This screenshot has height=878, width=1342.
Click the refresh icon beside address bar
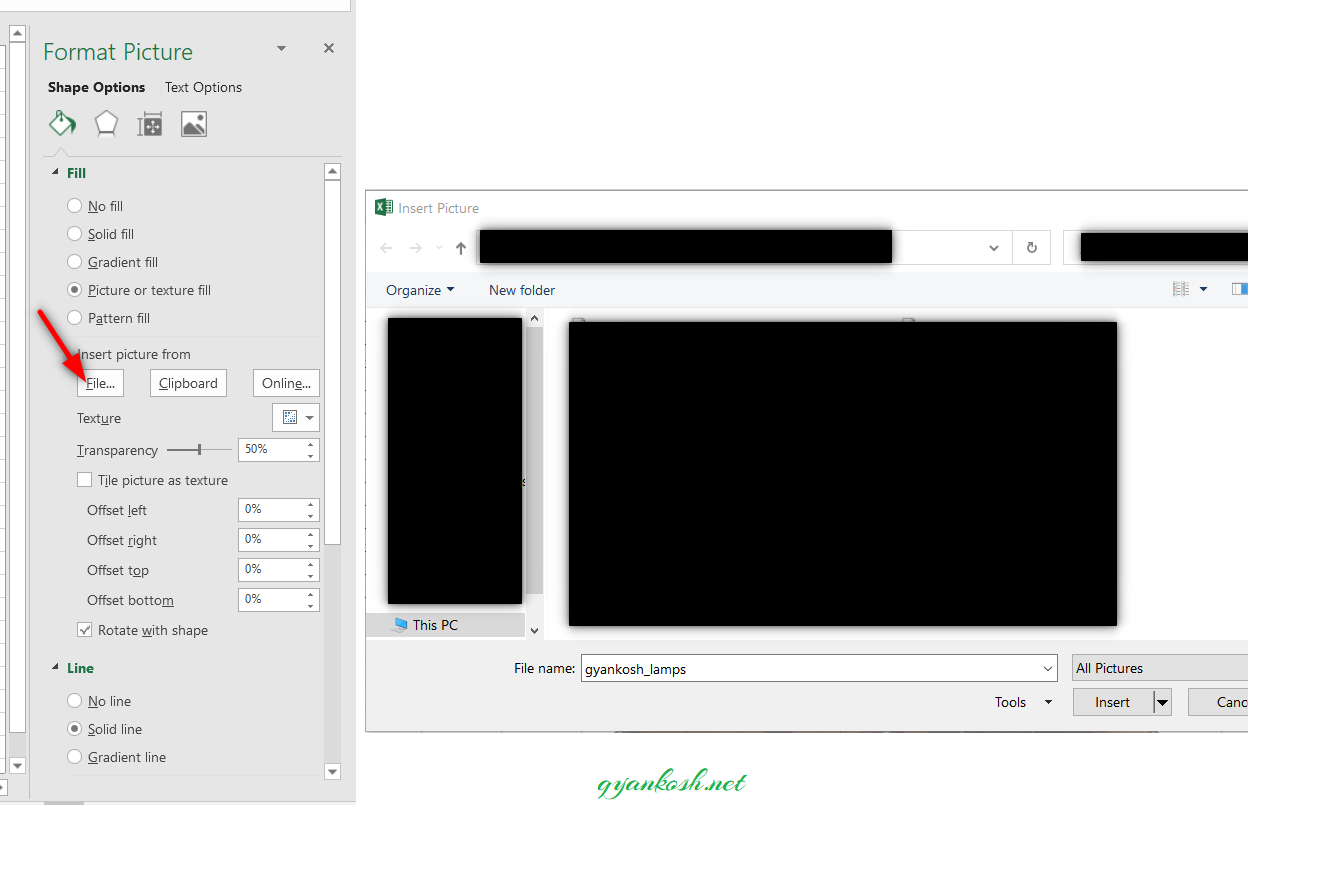[1031, 248]
